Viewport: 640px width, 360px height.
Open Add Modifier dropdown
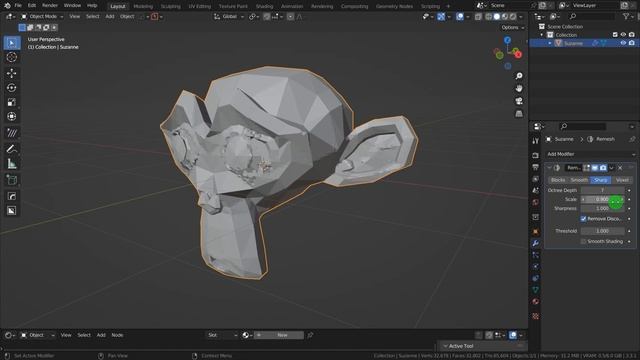click(x=591, y=154)
